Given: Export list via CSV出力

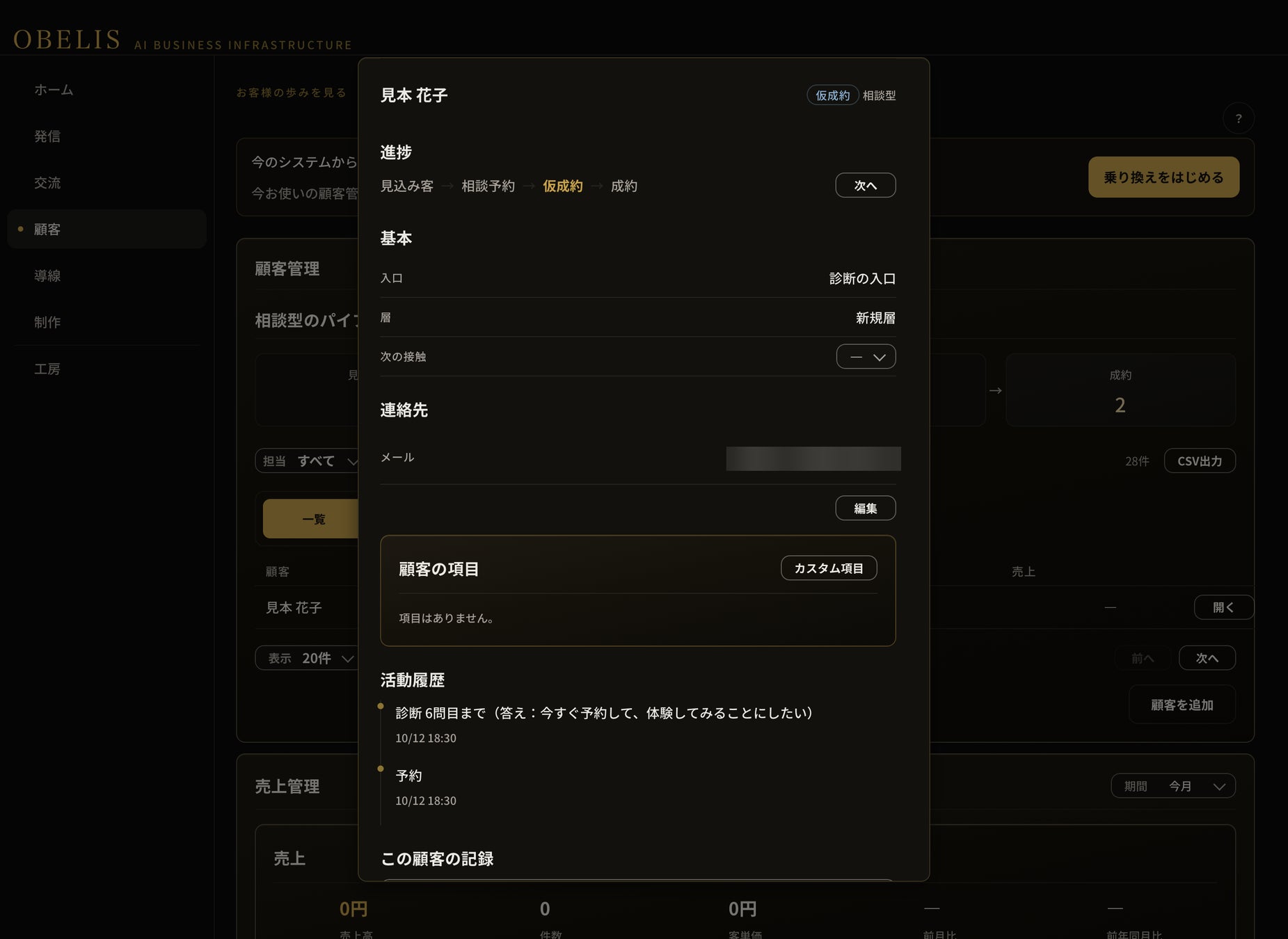Looking at the screenshot, I should click(1200, 460).
